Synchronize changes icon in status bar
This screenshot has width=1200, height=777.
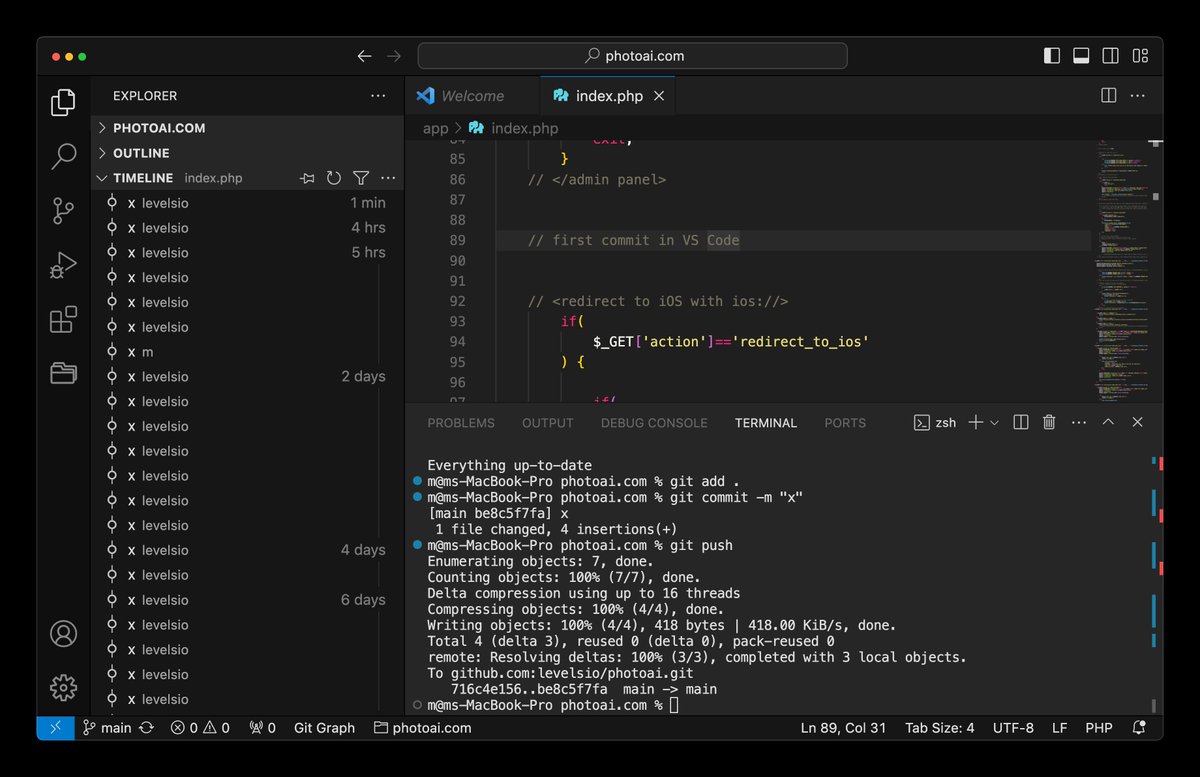pyautogui.click(x=147, y=728)
